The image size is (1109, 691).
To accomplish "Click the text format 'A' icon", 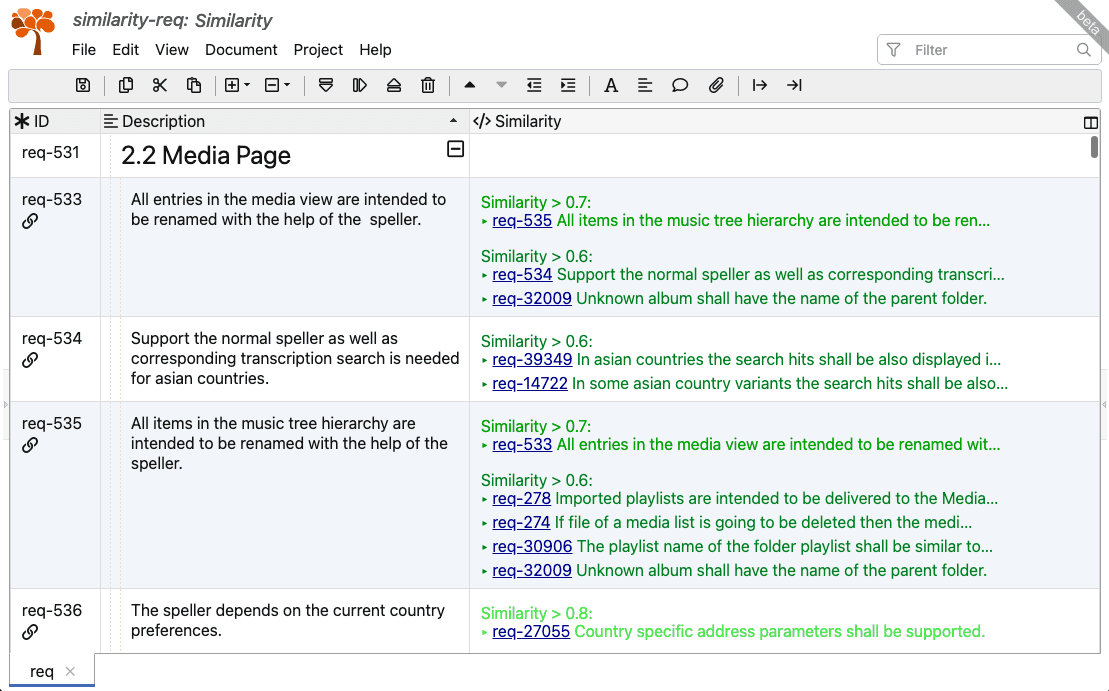I will (x=611, y=86).
